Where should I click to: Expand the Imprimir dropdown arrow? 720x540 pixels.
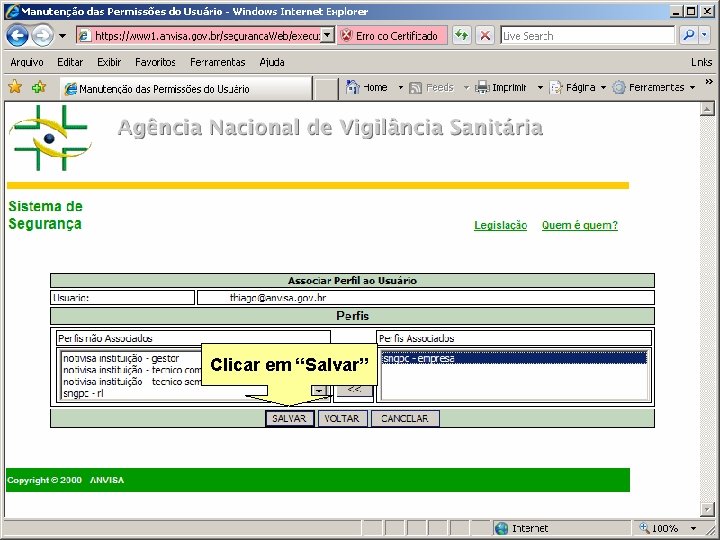(x=540, y=87)
